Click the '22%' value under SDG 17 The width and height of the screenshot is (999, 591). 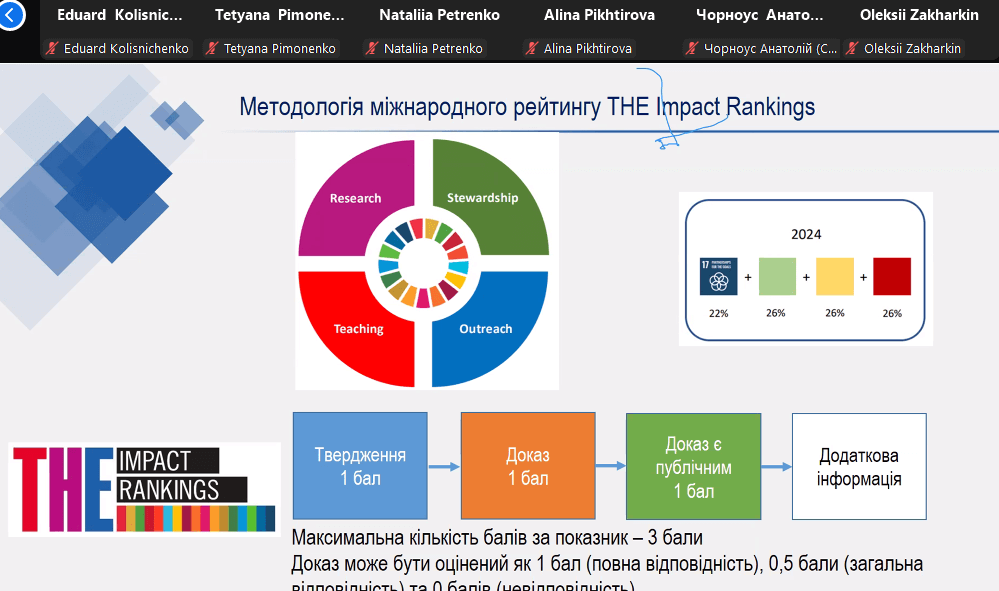719,313
